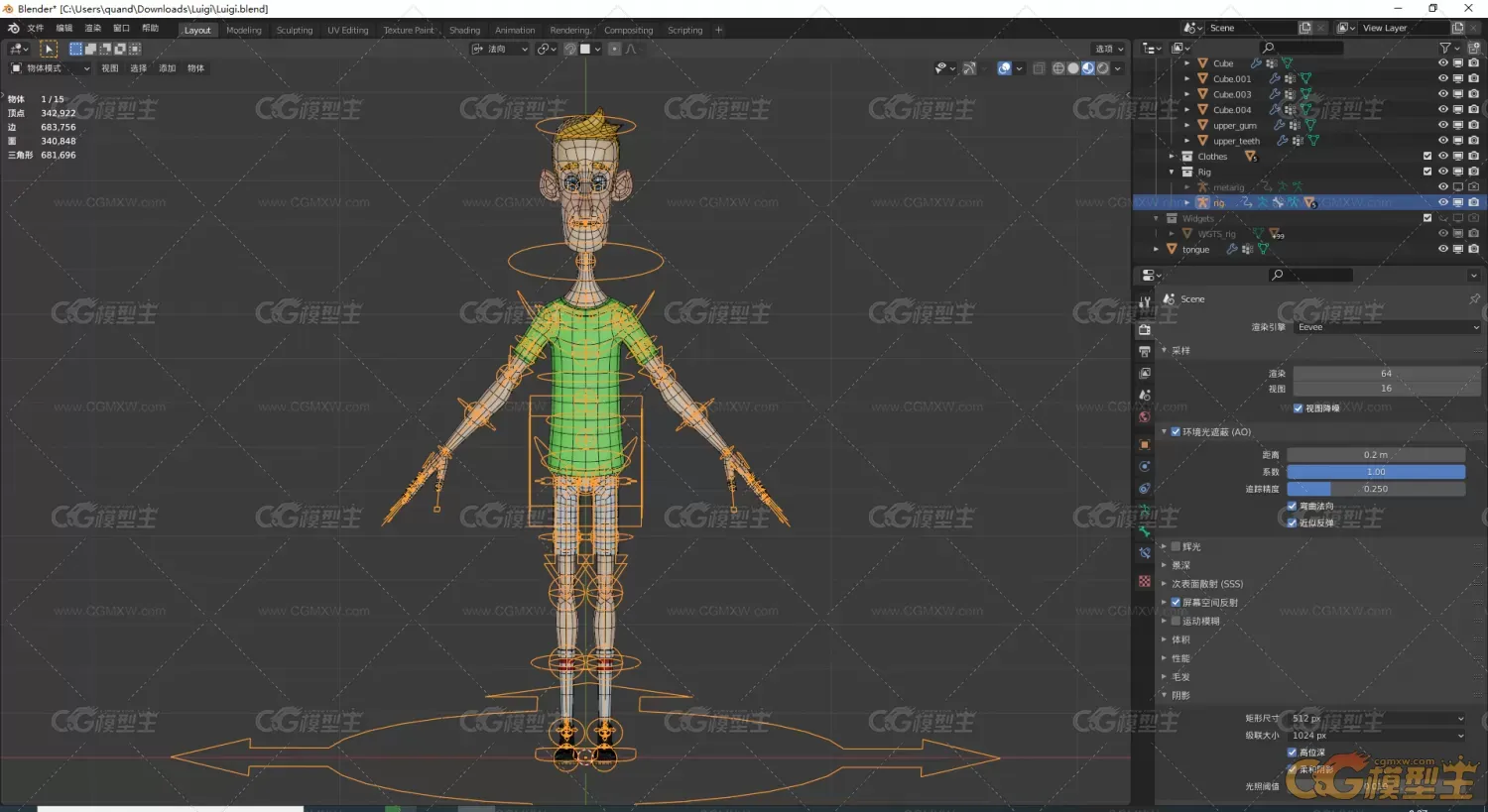Viewport: 1488px width, 812px height.
Task: Open the 法向 transform orientation dropdown
Action: tap(499, 49)
